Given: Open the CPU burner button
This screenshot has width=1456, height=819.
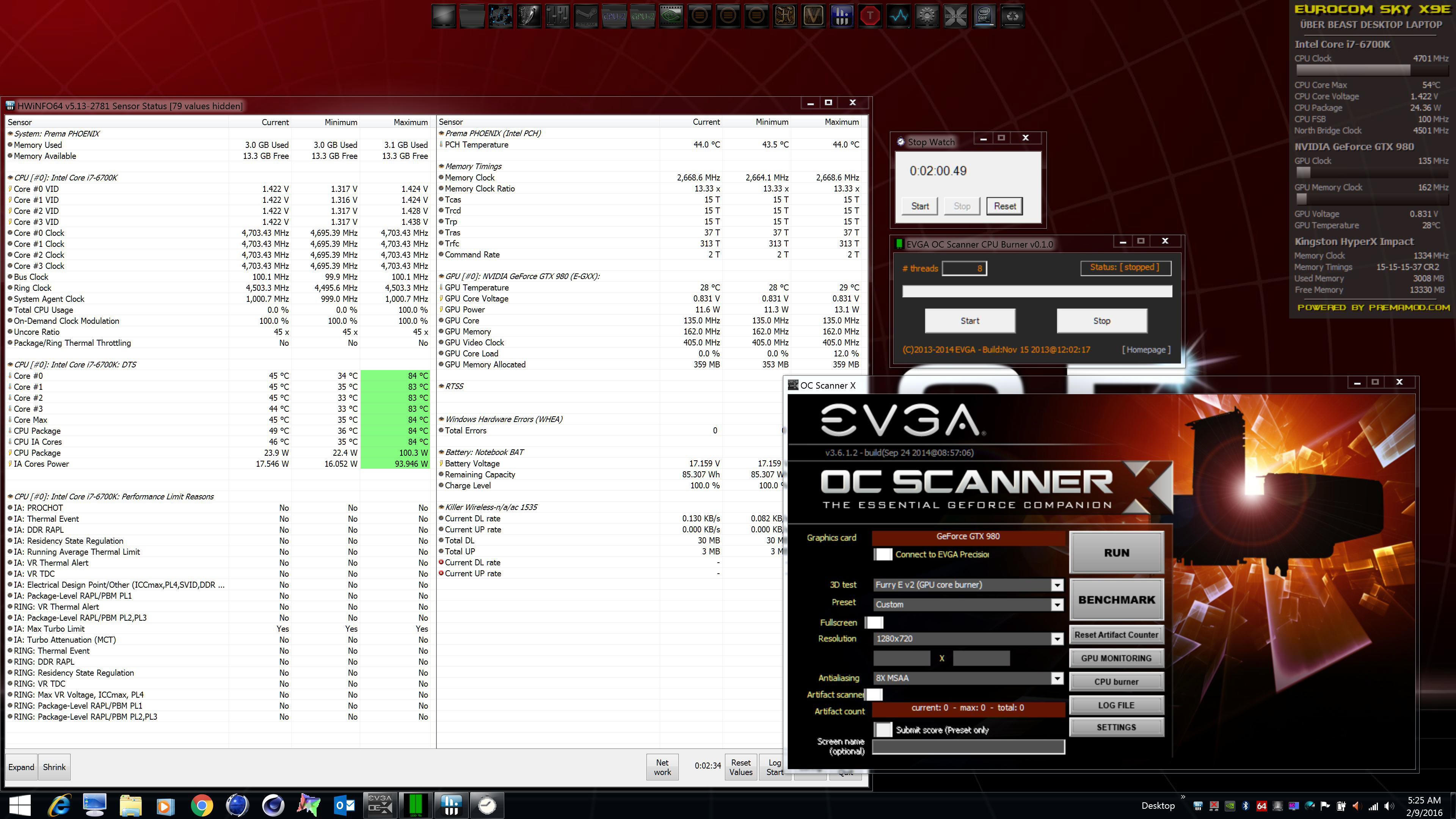Looking at the screenshot, I should pos(1116,682).
